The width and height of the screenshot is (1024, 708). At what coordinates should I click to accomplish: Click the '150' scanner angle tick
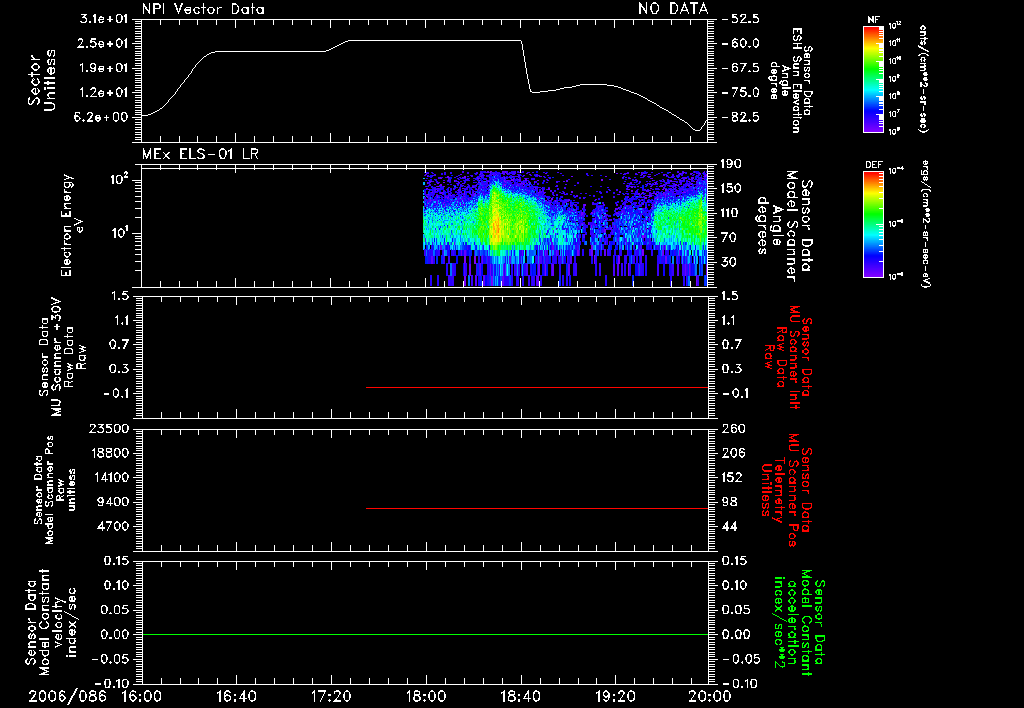pos(730,188)
